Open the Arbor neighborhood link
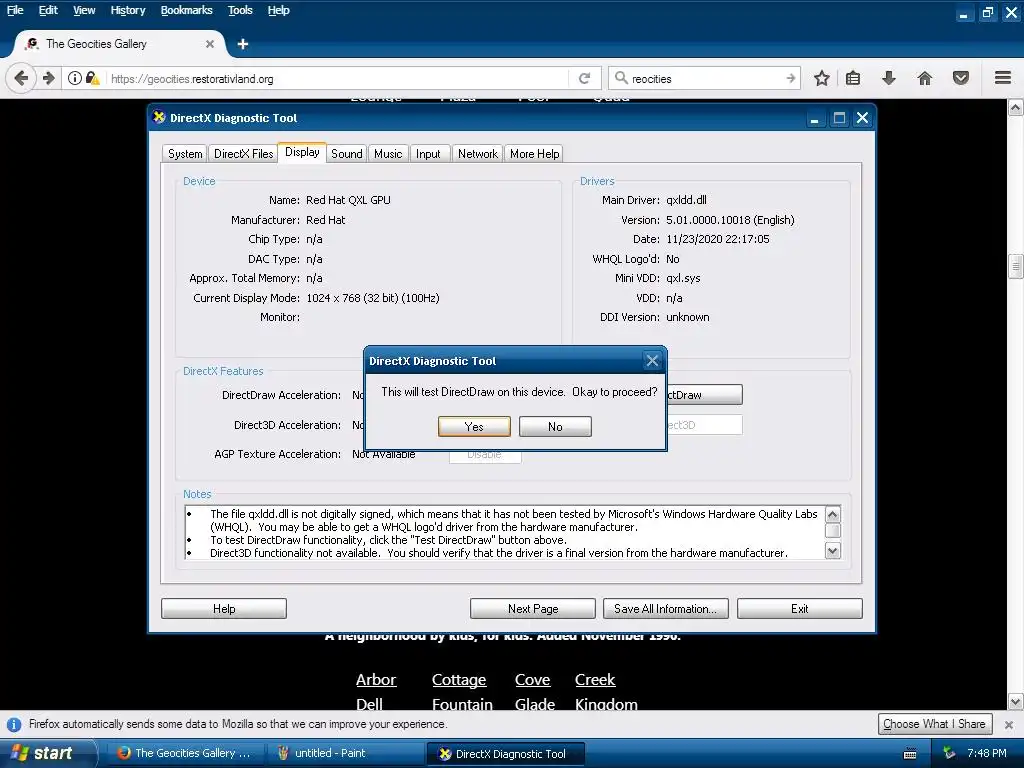The image size is (1024, 768). tap(376, 680)
